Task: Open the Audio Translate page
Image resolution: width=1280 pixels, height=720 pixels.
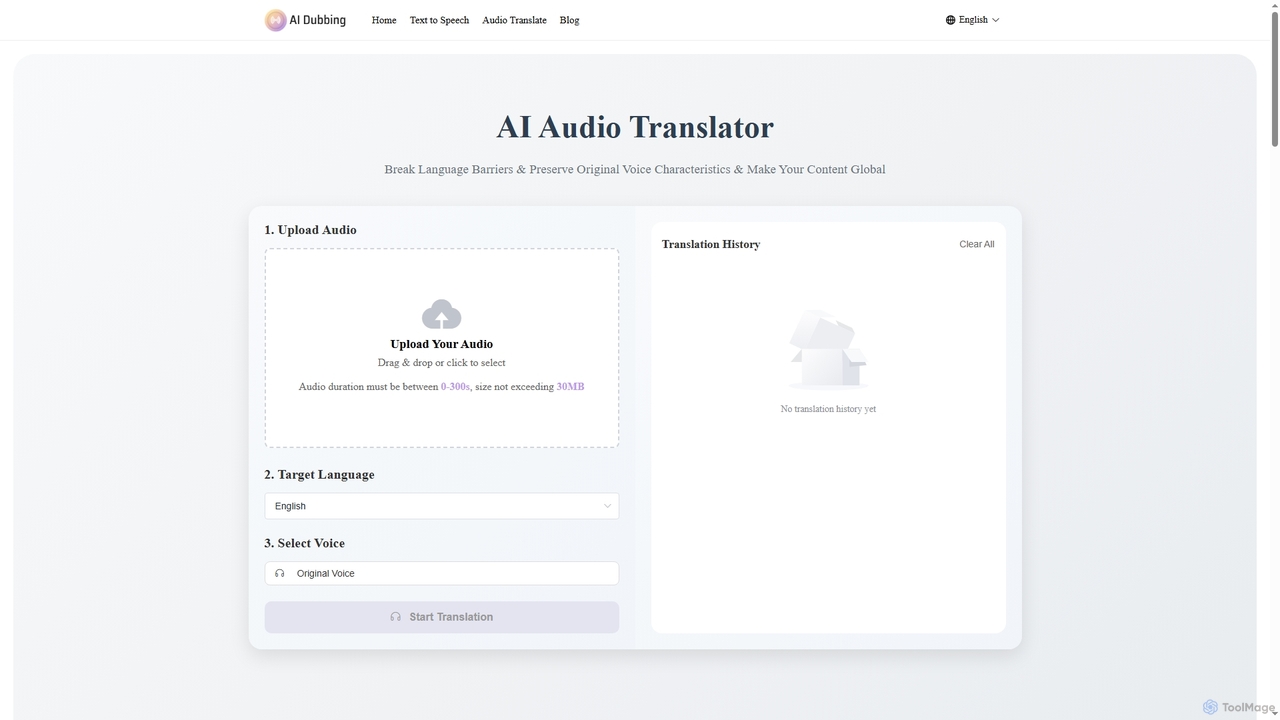Action: coord(514,20)
